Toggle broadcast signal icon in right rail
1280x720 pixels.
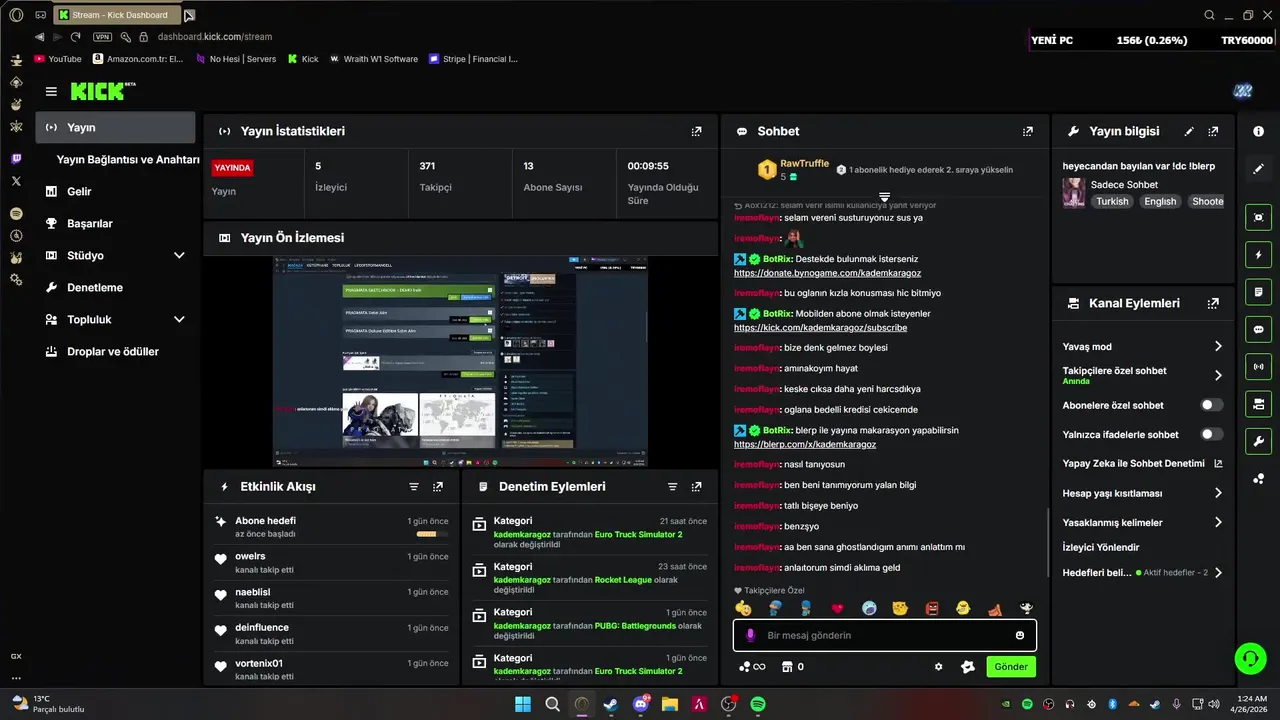[x=1259, y=366]
